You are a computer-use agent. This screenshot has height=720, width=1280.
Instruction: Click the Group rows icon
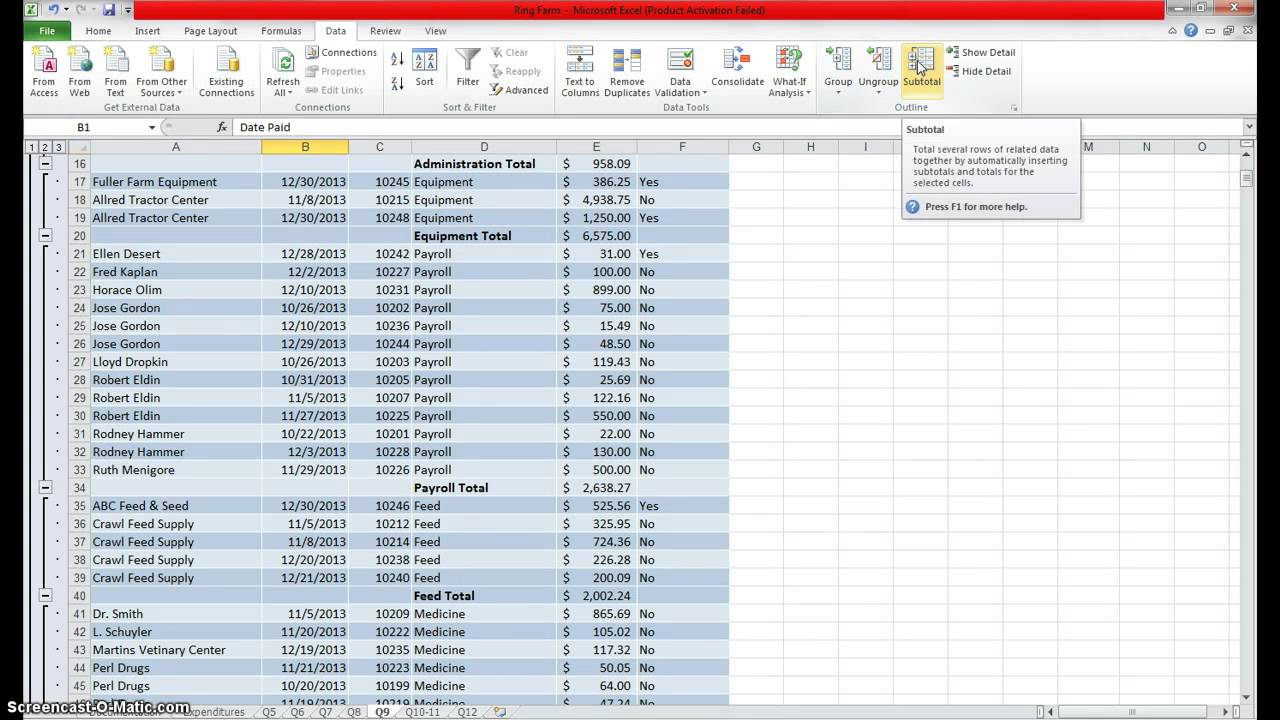[x=838, y=68]
